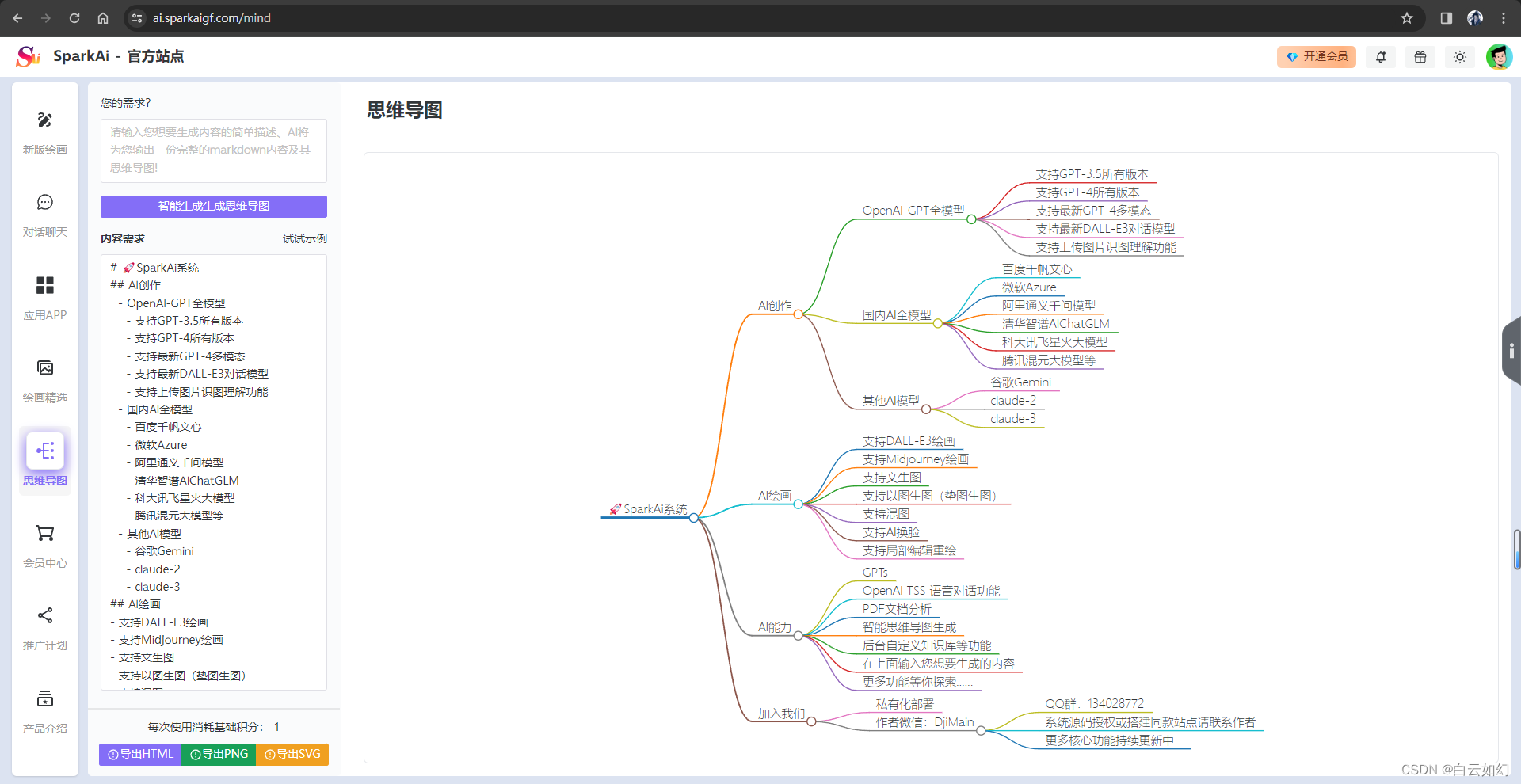Click the notification bell icon
The image size is (1521, 784).
coord(1381,57)
